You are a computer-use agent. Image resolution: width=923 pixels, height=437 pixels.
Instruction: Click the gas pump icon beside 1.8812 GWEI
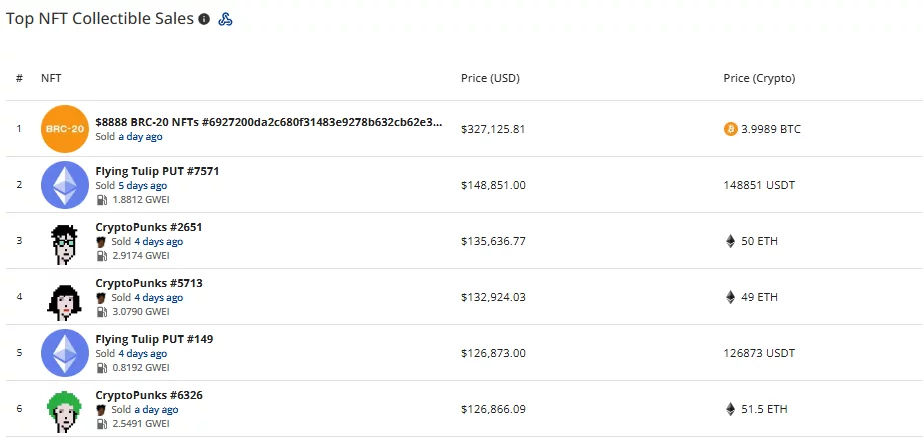coord(102,200)
